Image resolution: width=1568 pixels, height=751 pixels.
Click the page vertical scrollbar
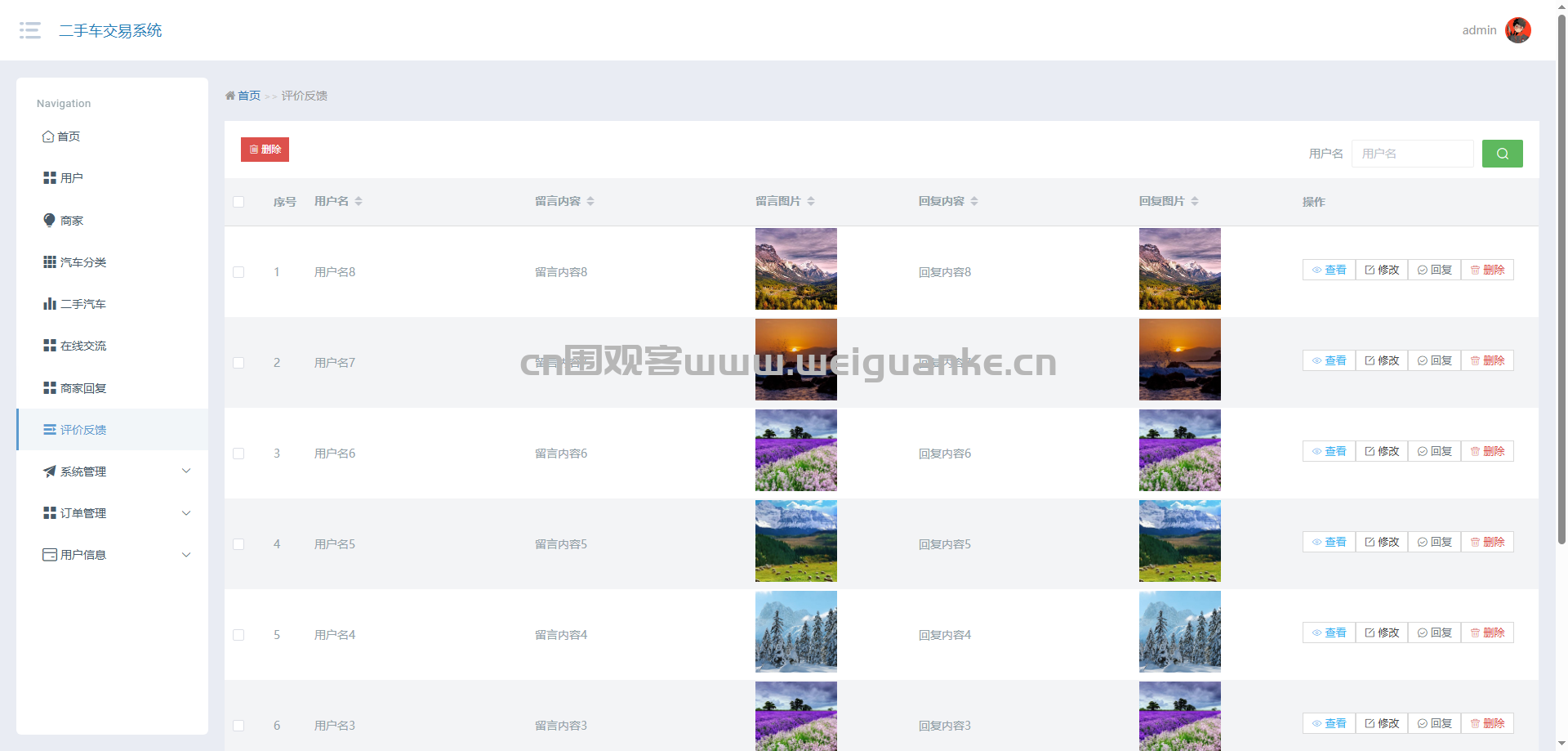coord(1561,278)
